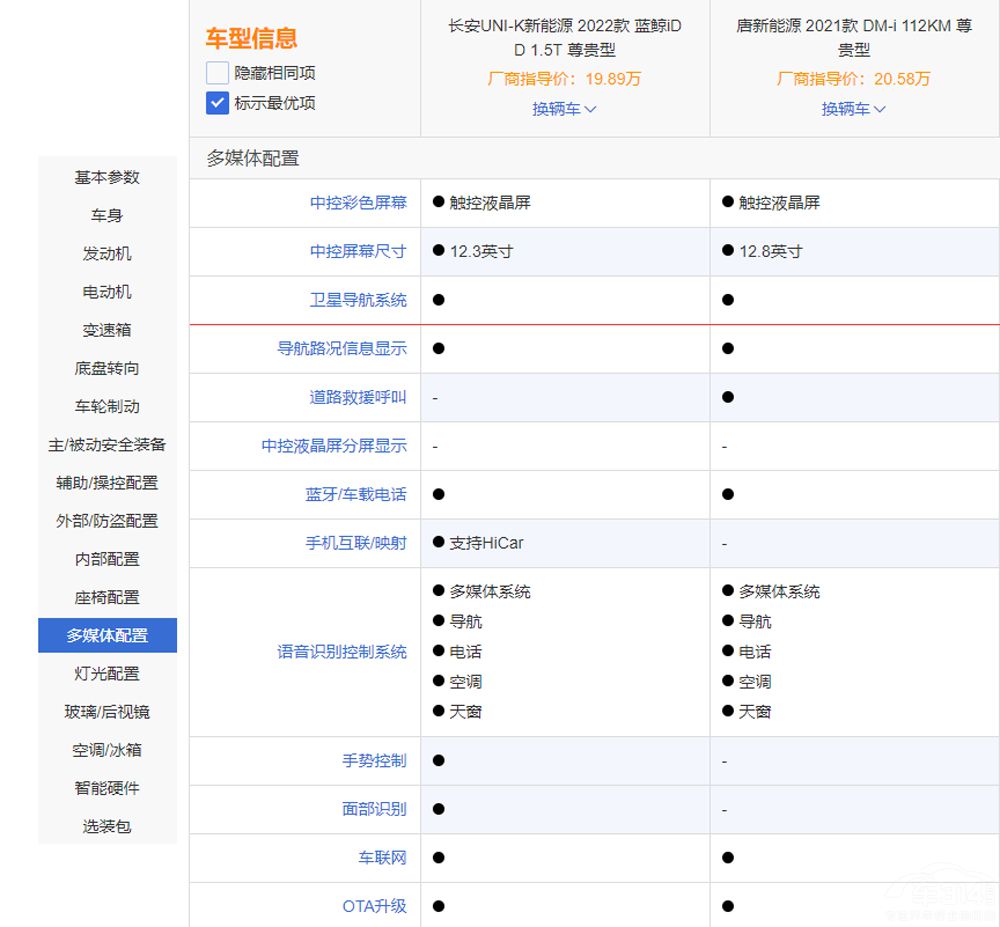Switch to the 基本参数 section
This screenshot has height=927, width=1000.
tap(107, 177)
